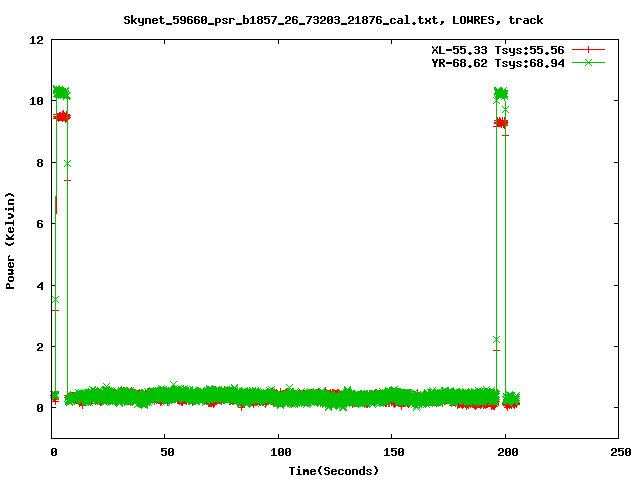Click the green data peak near time zero

[61, 93]
